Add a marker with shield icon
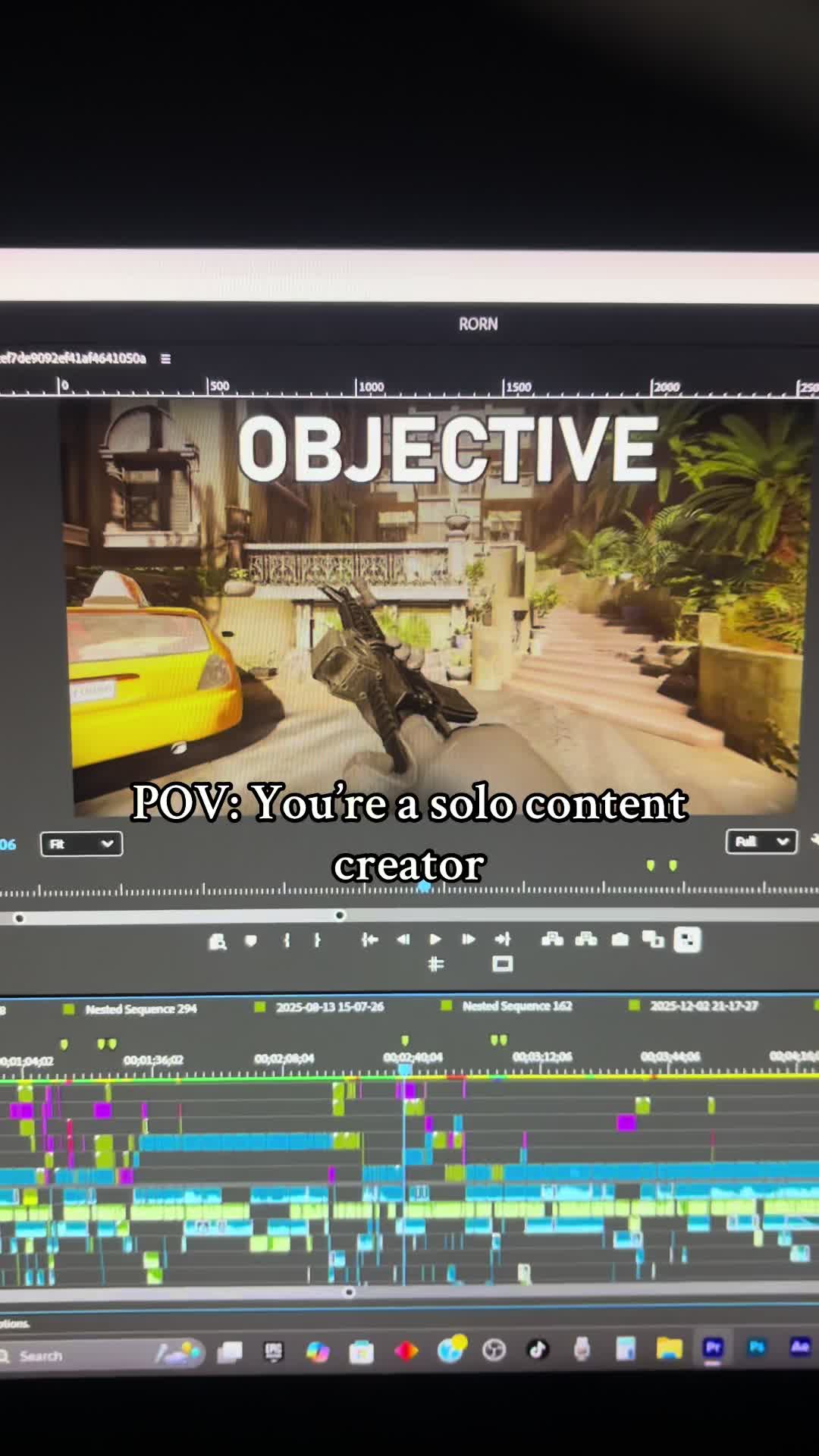This screenshot has height=1456, width=819. pyautogui.click(x=251, y=941)
